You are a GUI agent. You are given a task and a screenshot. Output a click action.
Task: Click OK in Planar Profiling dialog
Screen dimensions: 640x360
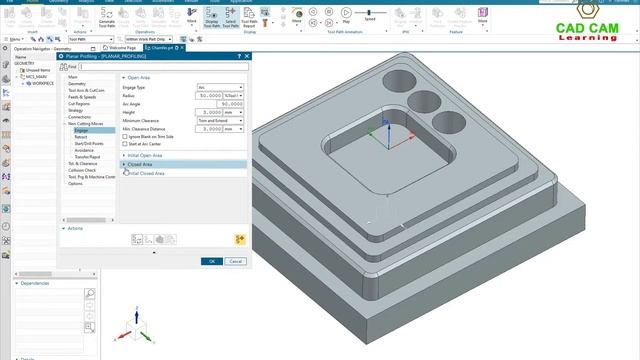click(x=212, y=261)
